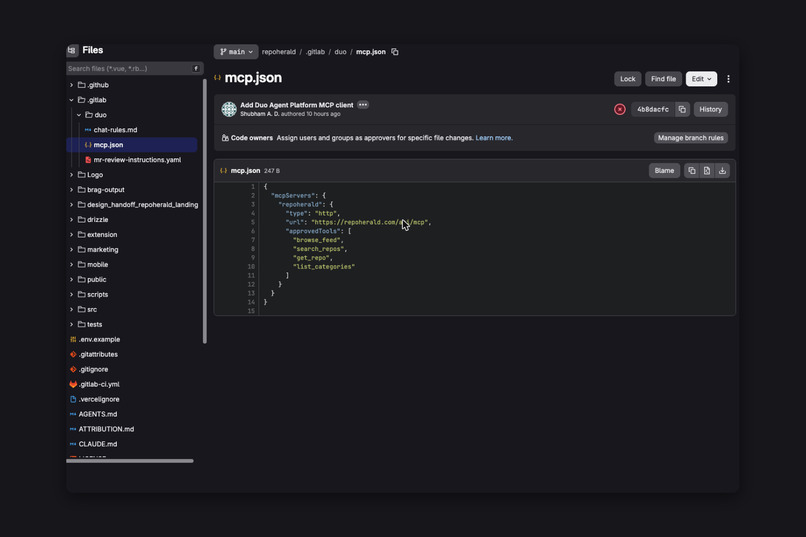This screenshot has width=806, height=537.
Task: Expand the brag-output folder
Action: coord(71,190)
